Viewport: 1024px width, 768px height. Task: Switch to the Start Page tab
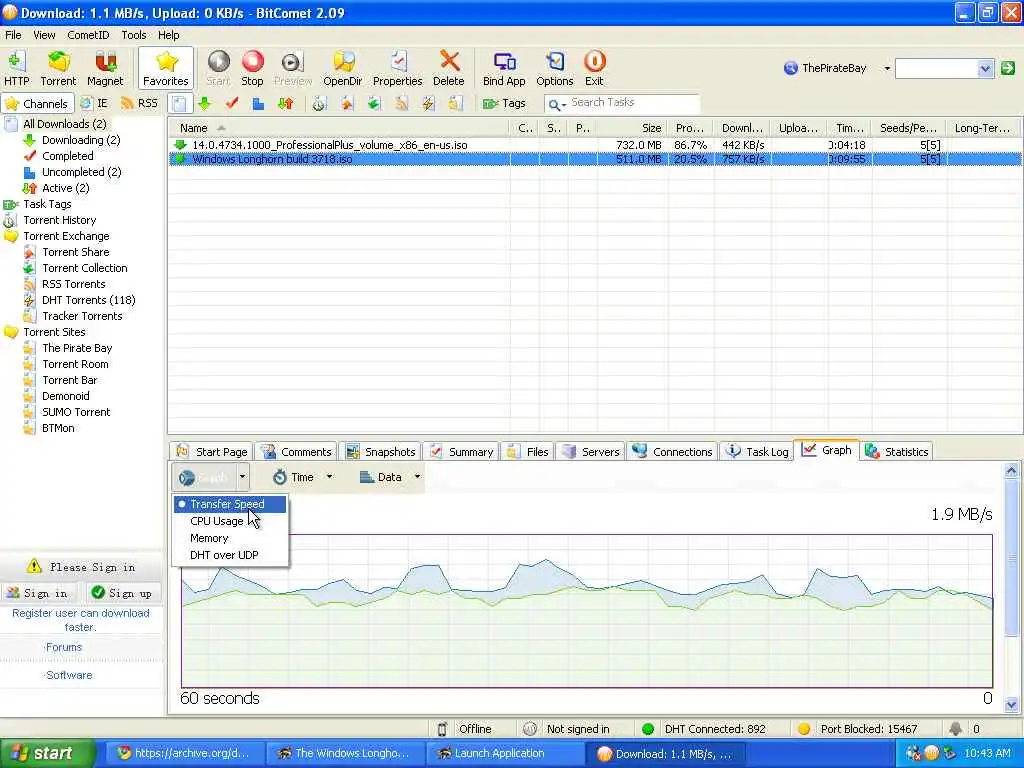(212, 452)
